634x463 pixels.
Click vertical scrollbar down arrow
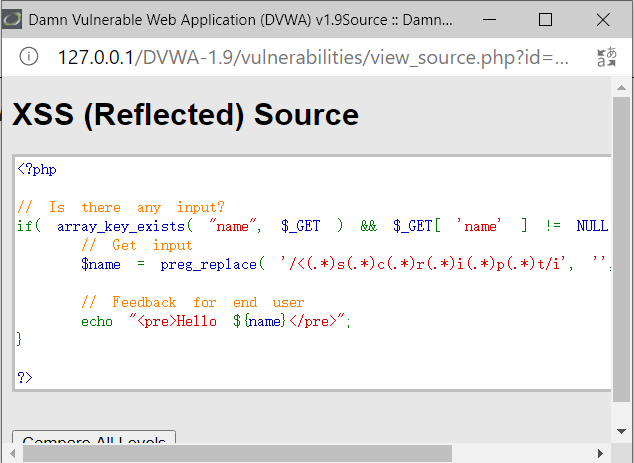621,431
